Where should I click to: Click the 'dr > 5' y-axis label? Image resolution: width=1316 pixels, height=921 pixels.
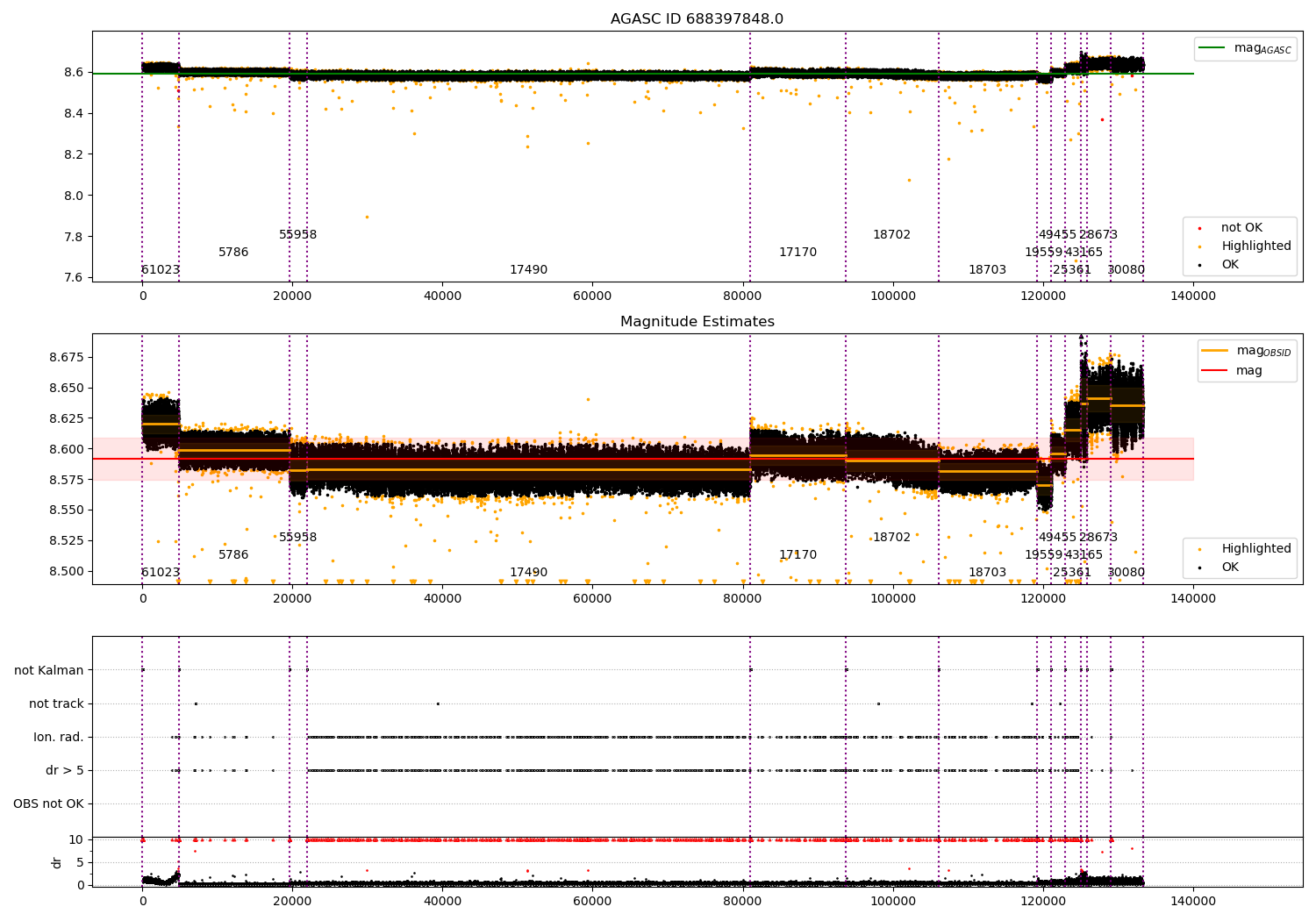point(65,771)
